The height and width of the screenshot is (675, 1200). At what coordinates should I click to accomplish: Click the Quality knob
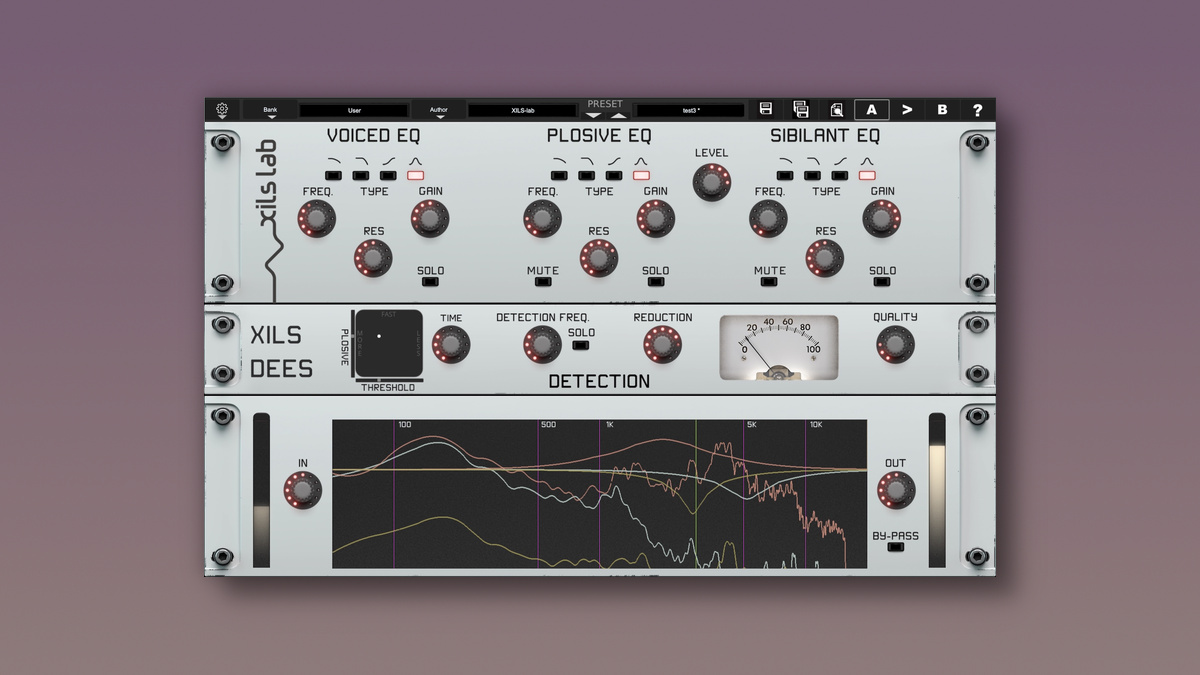pyautogui.click(x=895, y=345)
